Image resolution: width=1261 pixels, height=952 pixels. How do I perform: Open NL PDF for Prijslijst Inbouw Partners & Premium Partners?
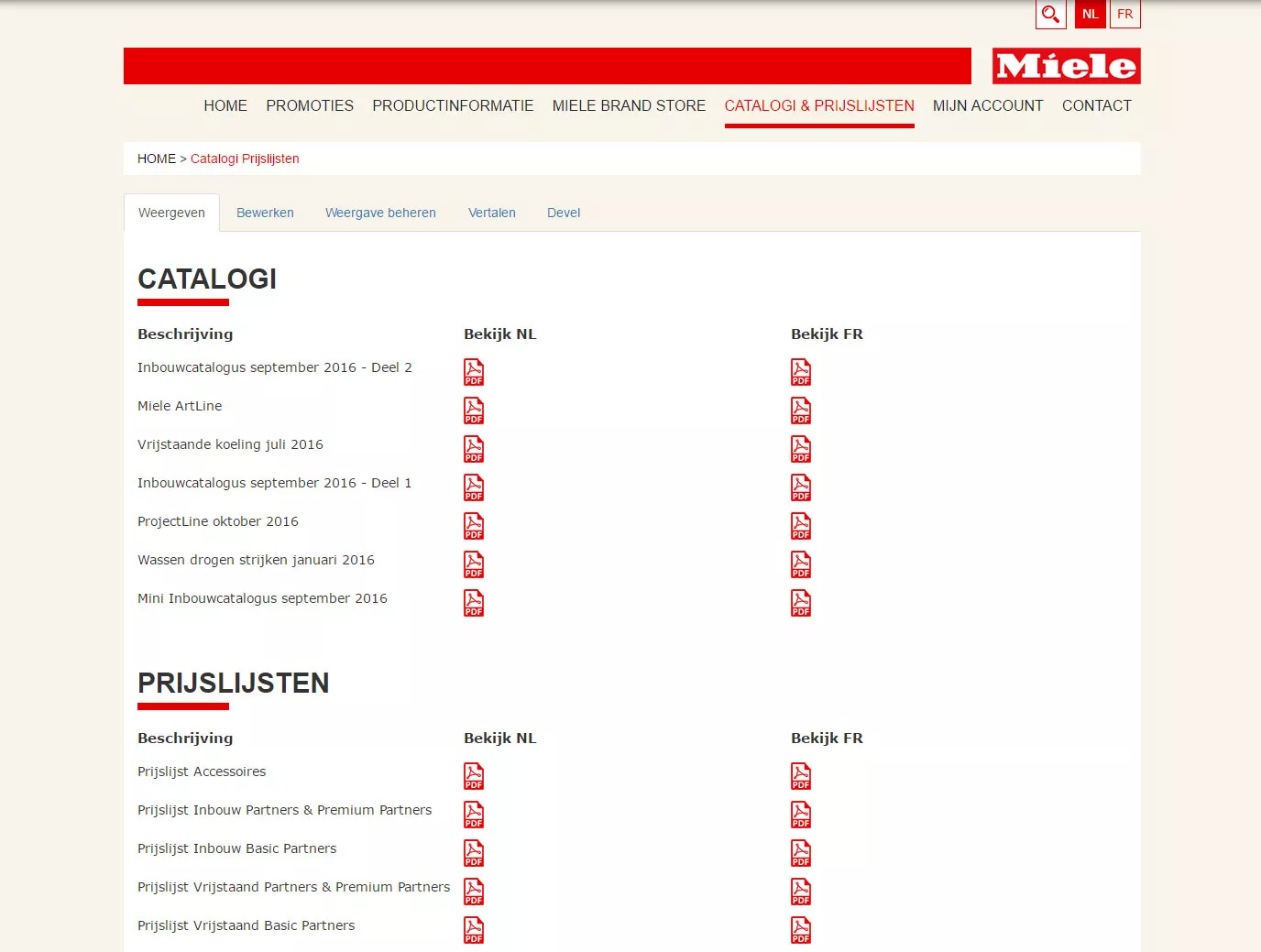[x=474, y=815]
